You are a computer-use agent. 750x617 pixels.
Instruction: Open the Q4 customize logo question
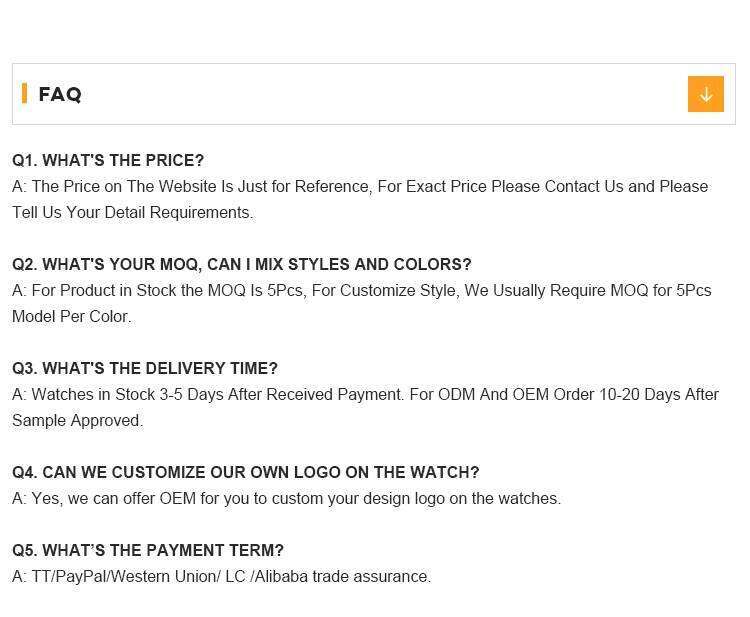(245, 472)
